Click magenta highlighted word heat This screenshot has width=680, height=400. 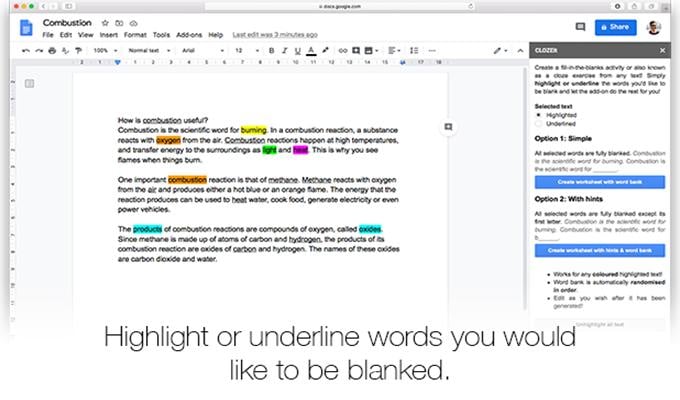click(x=300, y=150)
